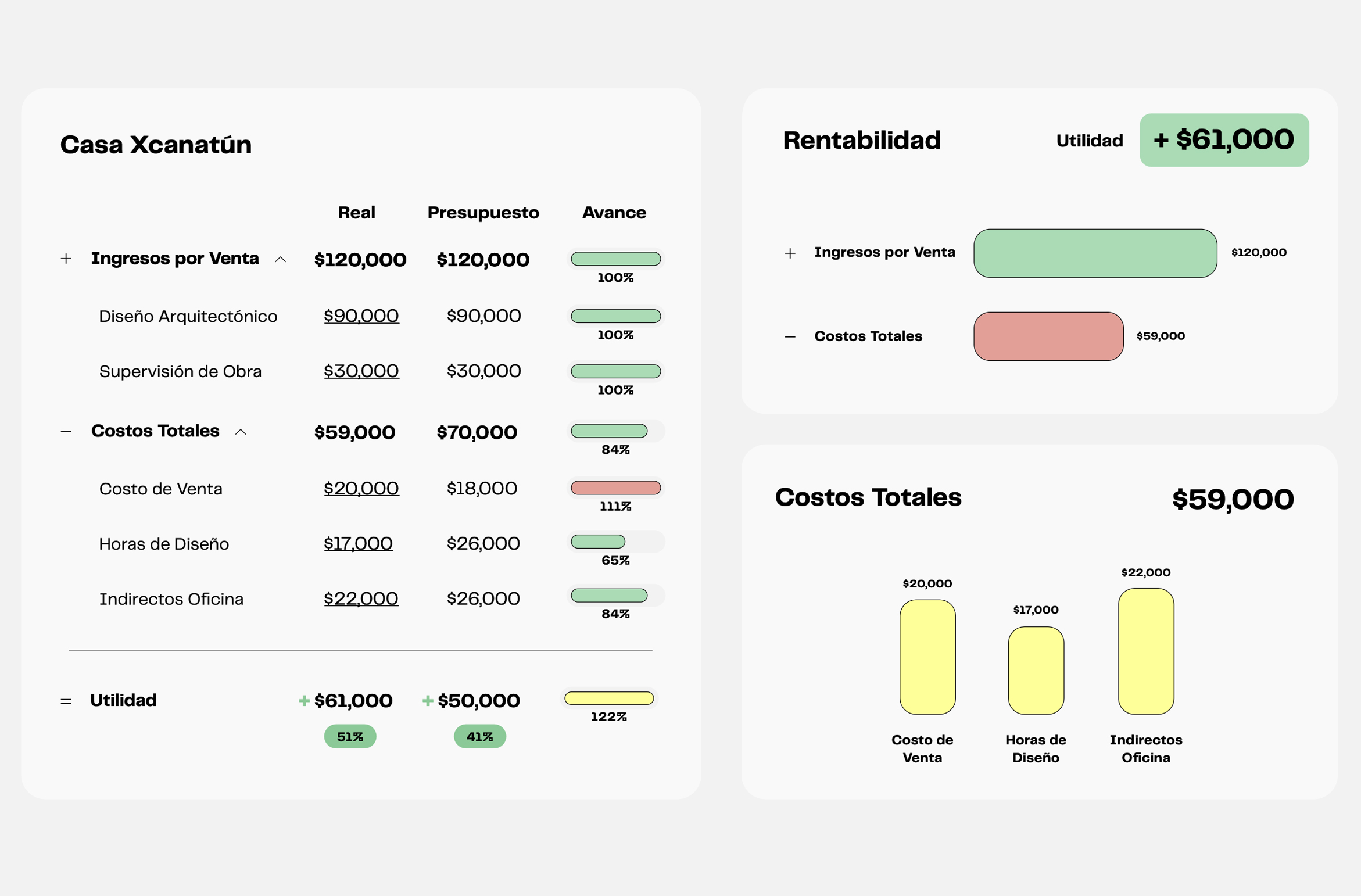1361x896 pixels.
Task: Click plus icon in Rentabilidad Ingresos row
Action: [790, 253]
